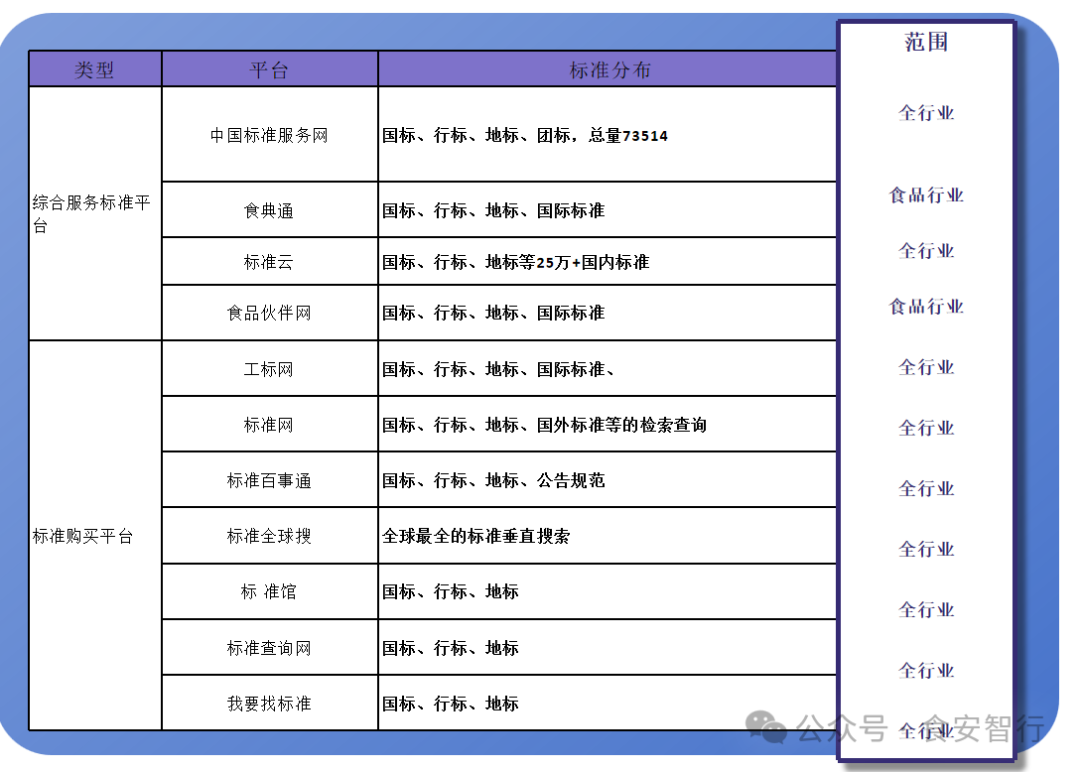Select the 标准云 platform cell

tap(269, 262)
